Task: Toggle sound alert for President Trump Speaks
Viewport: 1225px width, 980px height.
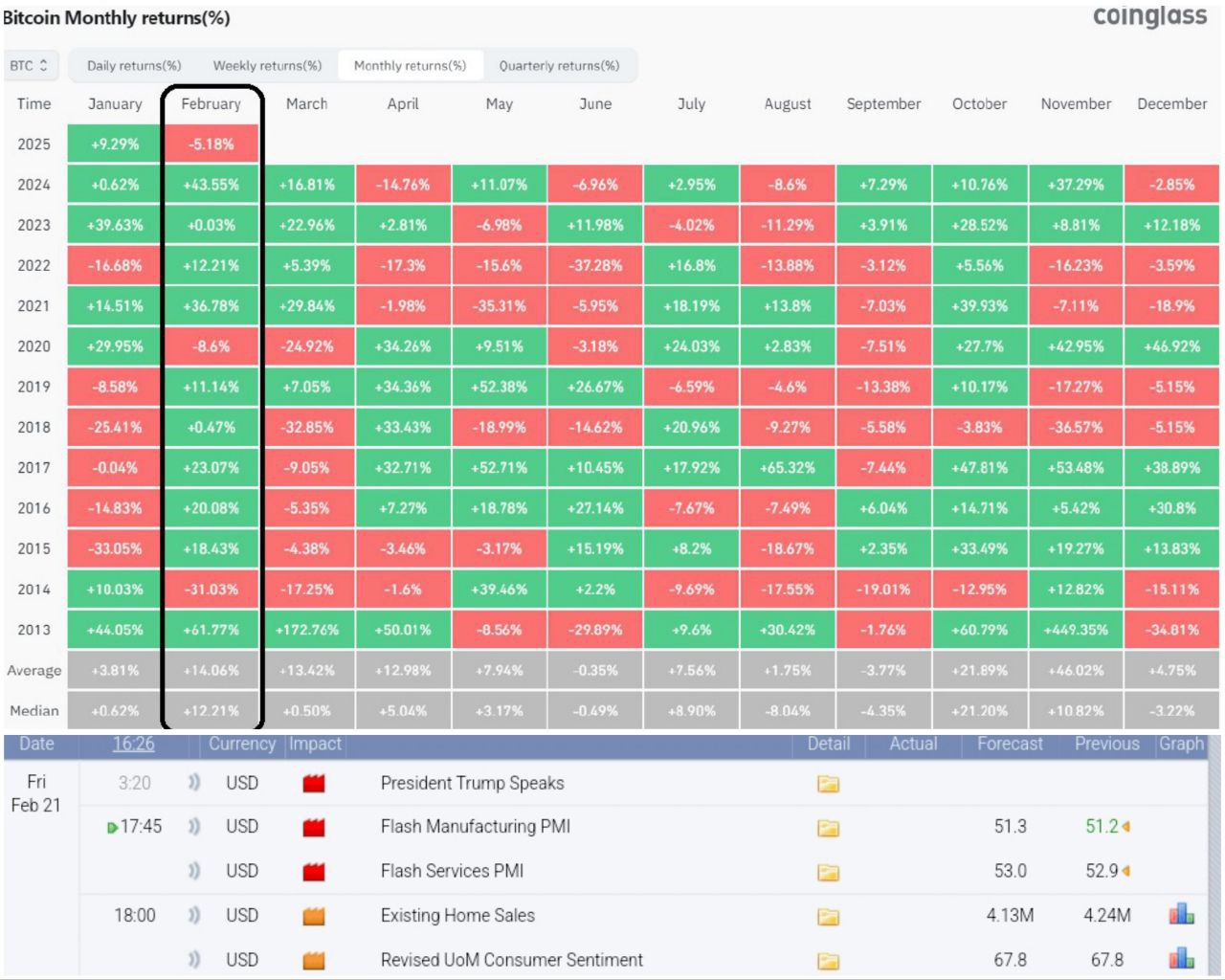Action: coord(194,783)
